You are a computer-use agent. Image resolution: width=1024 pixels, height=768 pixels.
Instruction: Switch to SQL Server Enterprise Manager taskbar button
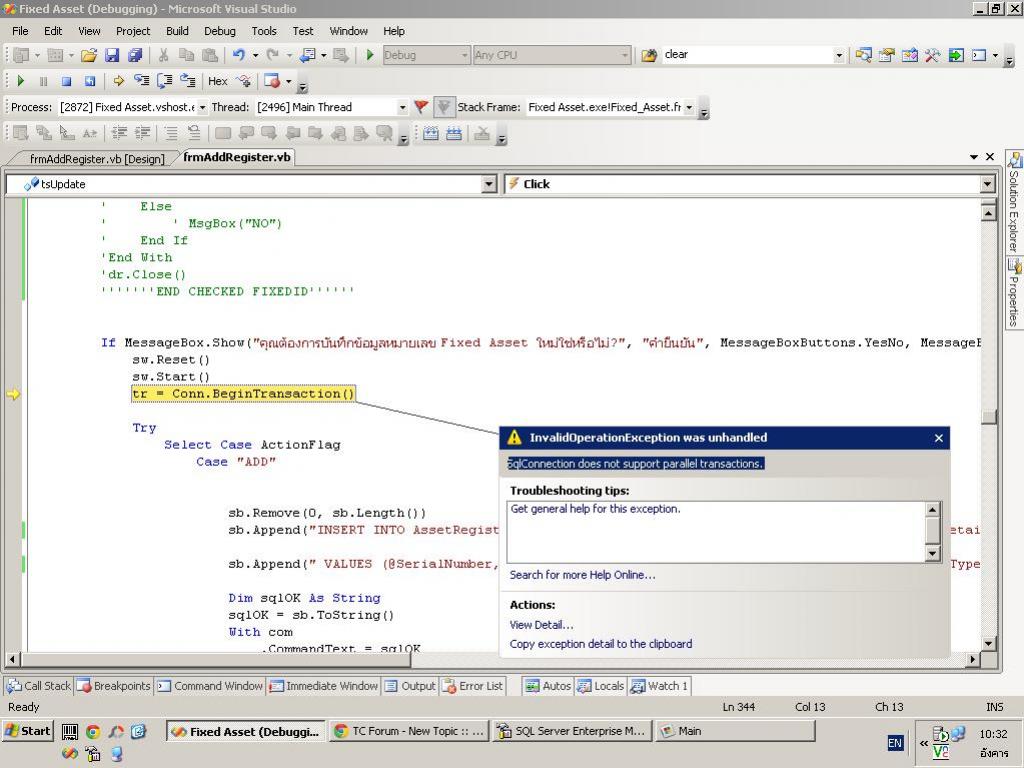pyautogui.click(x=571, y=731)
